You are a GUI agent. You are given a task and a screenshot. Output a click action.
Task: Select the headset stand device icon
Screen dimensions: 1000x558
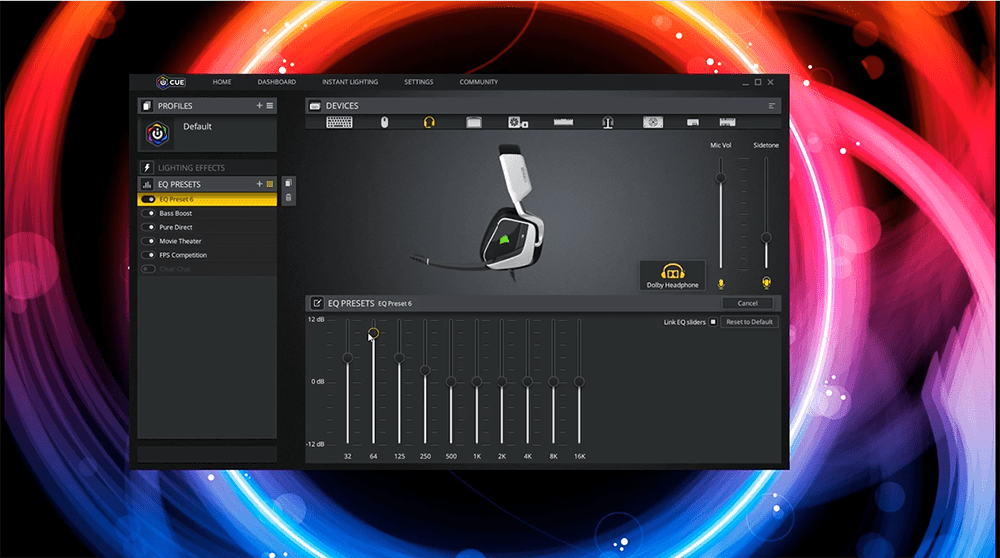click(x=608, y=122)
